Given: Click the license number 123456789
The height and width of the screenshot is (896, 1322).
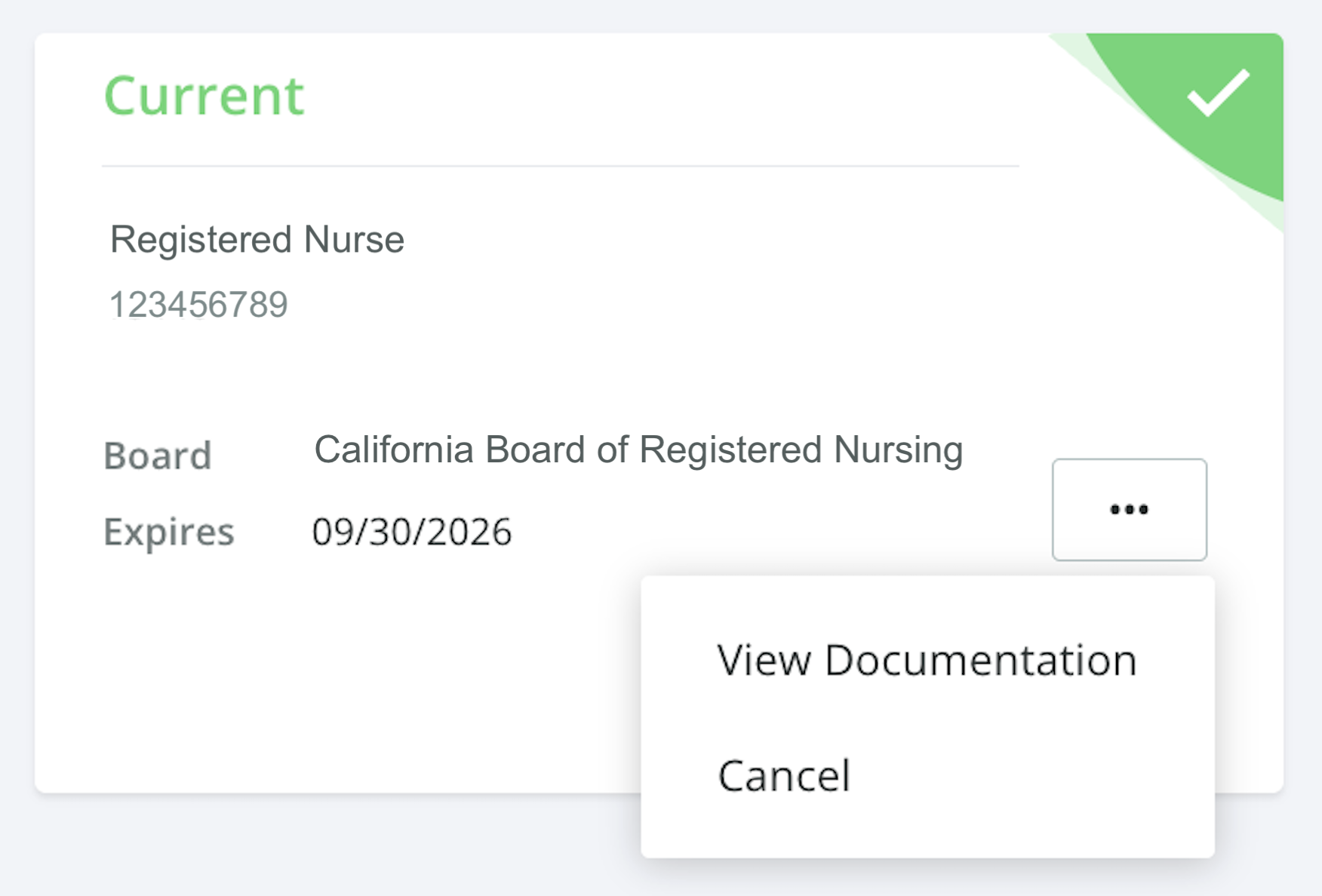Looking at the screenshot, I should pyautogui.click(x=198, y=305).
